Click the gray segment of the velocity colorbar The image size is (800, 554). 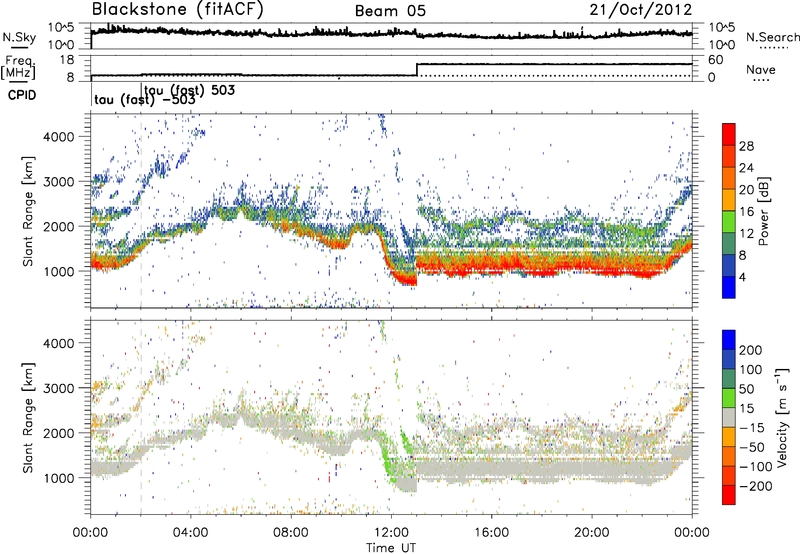729,418
